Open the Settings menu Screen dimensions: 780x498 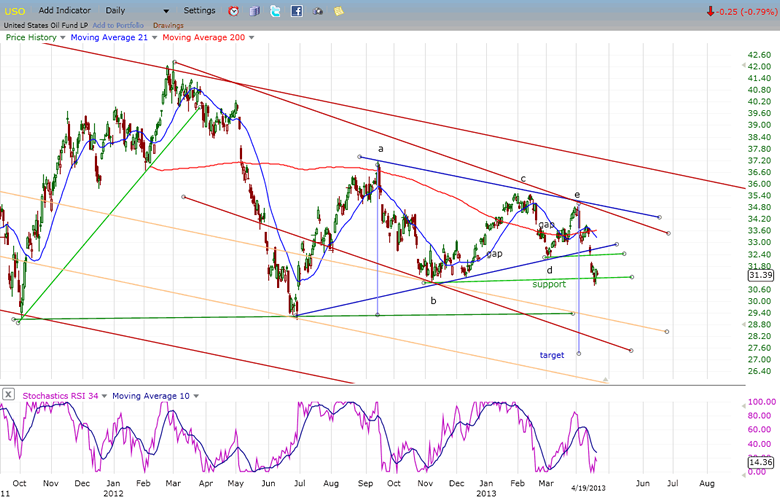[x=199, y=11]
